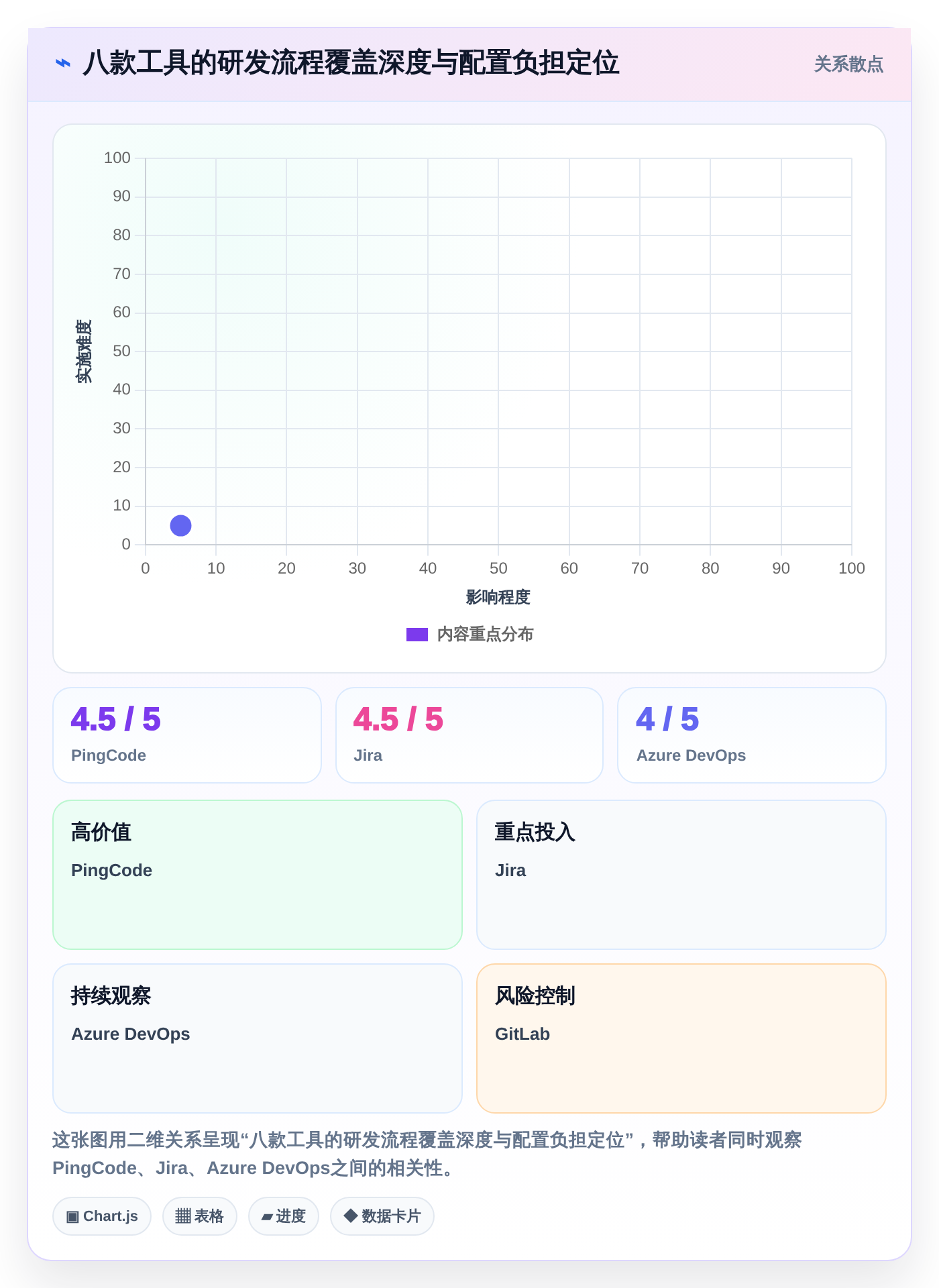Open the Azure DevOps 4 / 5 score card
The image size is (939, 1288).
point(752,735)
